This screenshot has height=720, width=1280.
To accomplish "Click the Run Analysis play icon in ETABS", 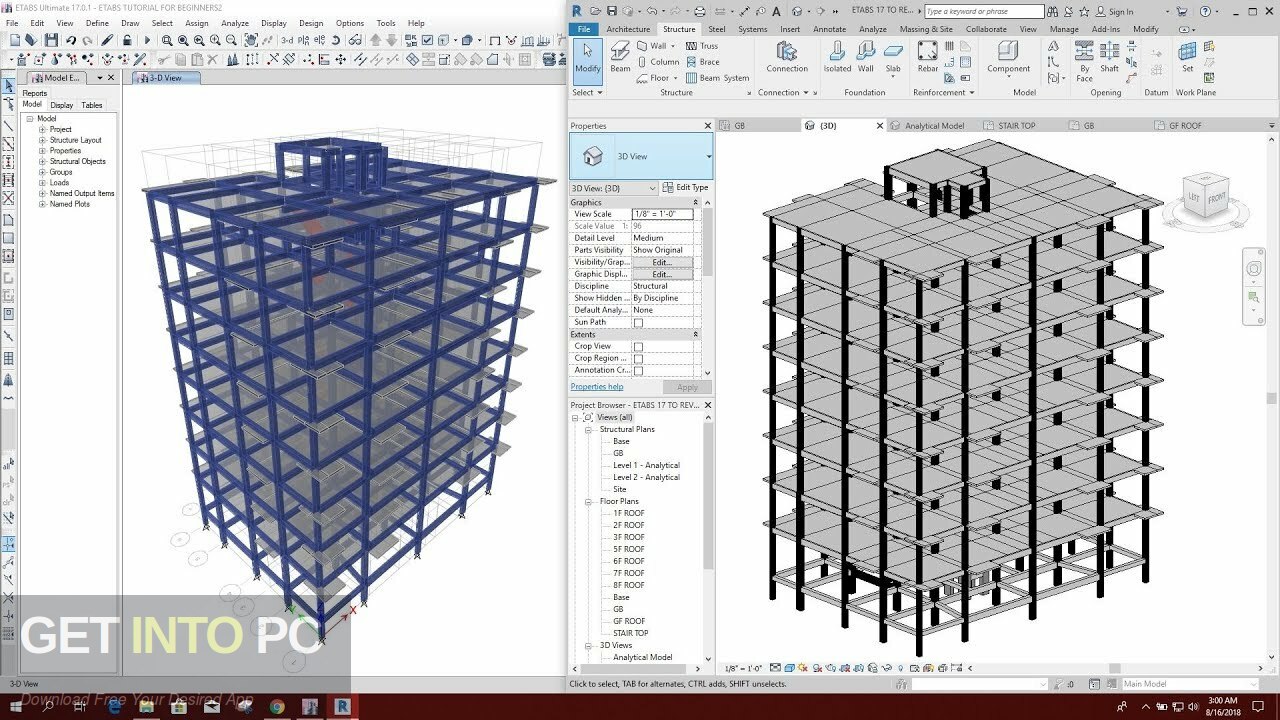I will pyautogui.click(x=147, y=40).
